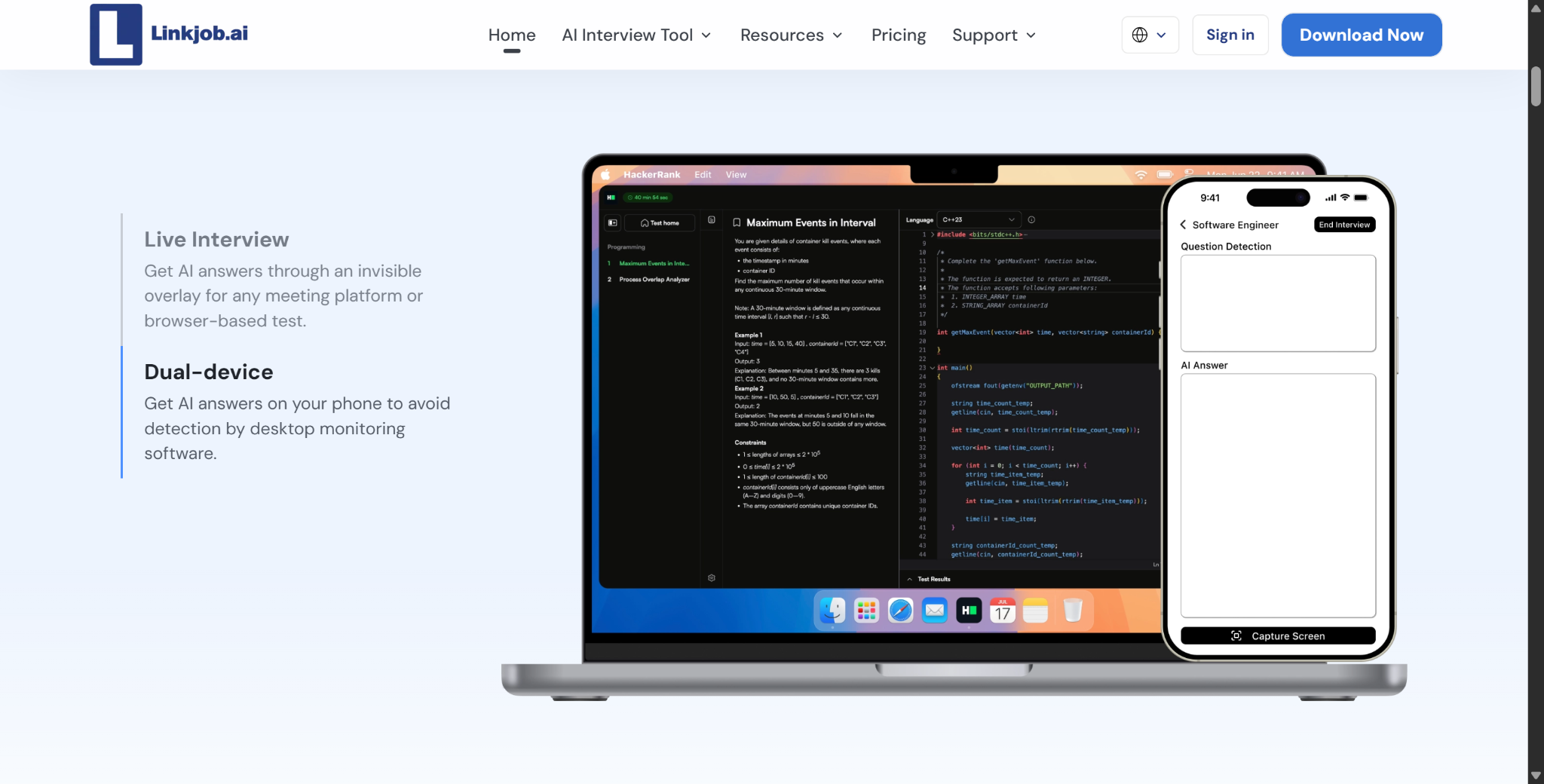Select Process Overlap Analyzer problem

point(650,280)
